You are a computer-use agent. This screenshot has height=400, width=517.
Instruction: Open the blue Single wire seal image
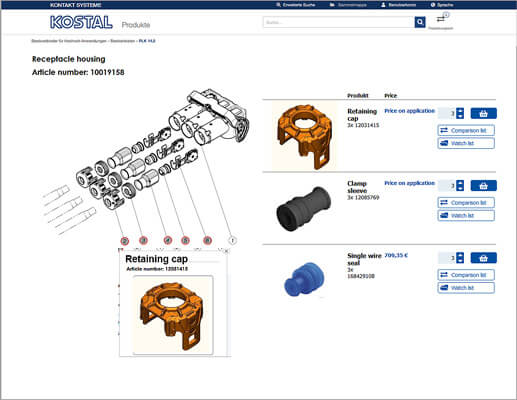coord(304,279)
